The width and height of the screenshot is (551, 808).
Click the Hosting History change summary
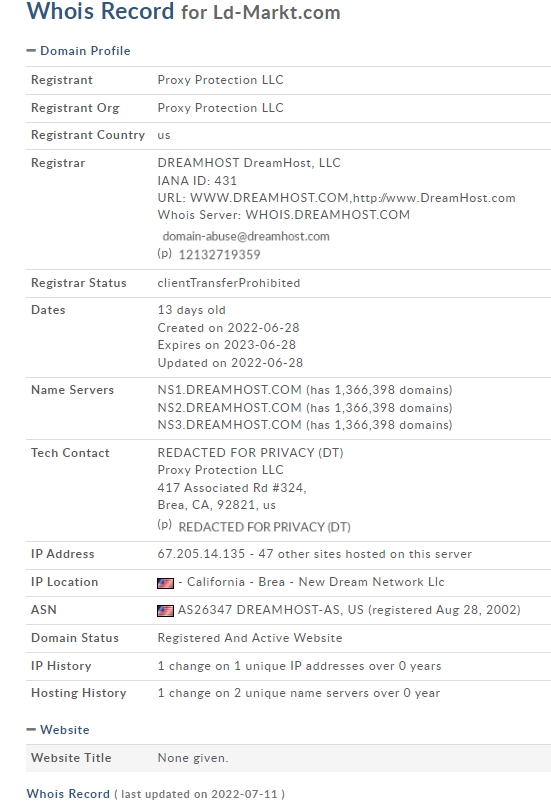coord(298,693)
